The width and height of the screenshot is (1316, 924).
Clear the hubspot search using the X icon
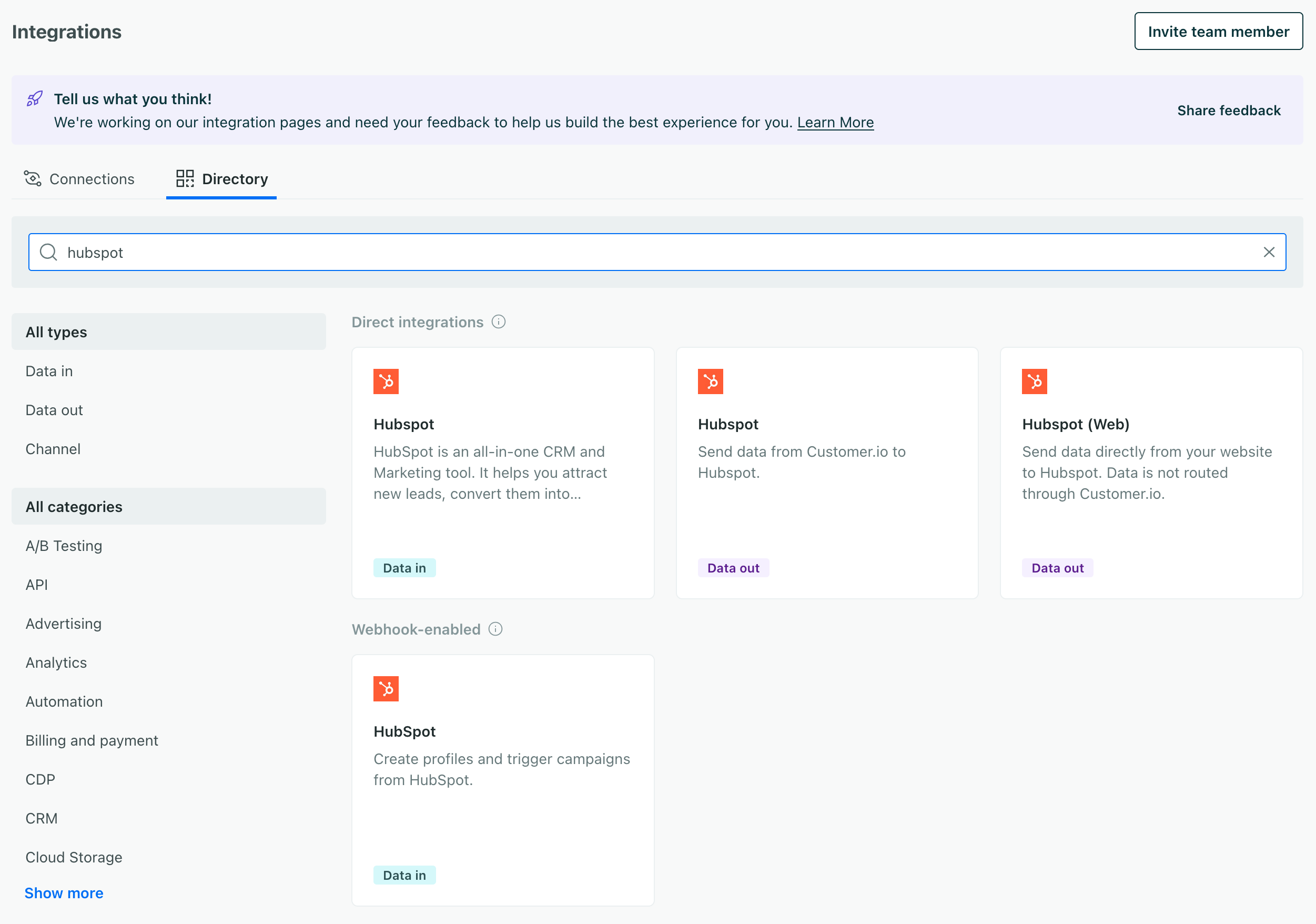pyautogui.click(x=1269, y=252)
